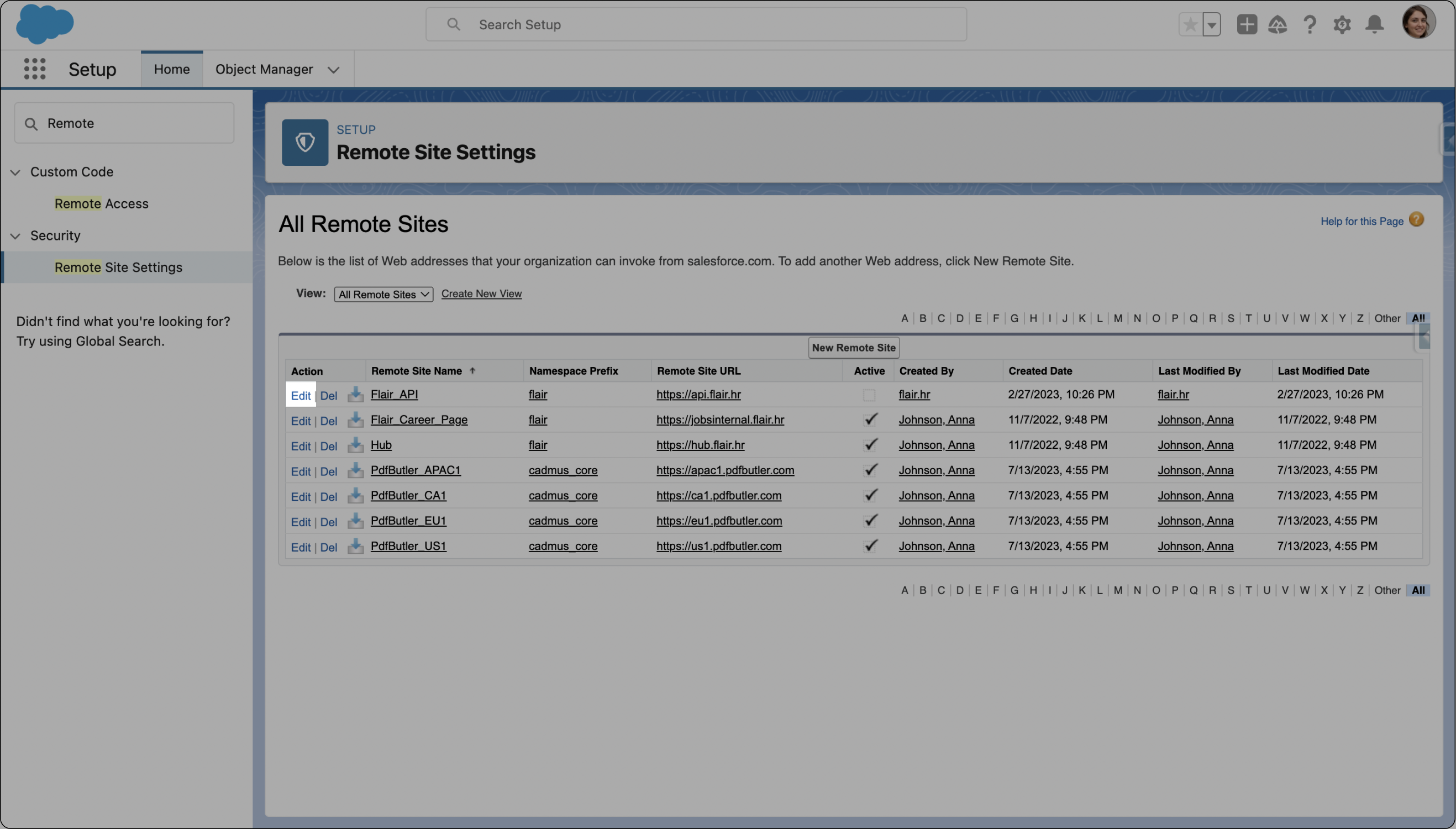Click the New Remote Site button
The image size is (1456, 829).
click(853, 348)
